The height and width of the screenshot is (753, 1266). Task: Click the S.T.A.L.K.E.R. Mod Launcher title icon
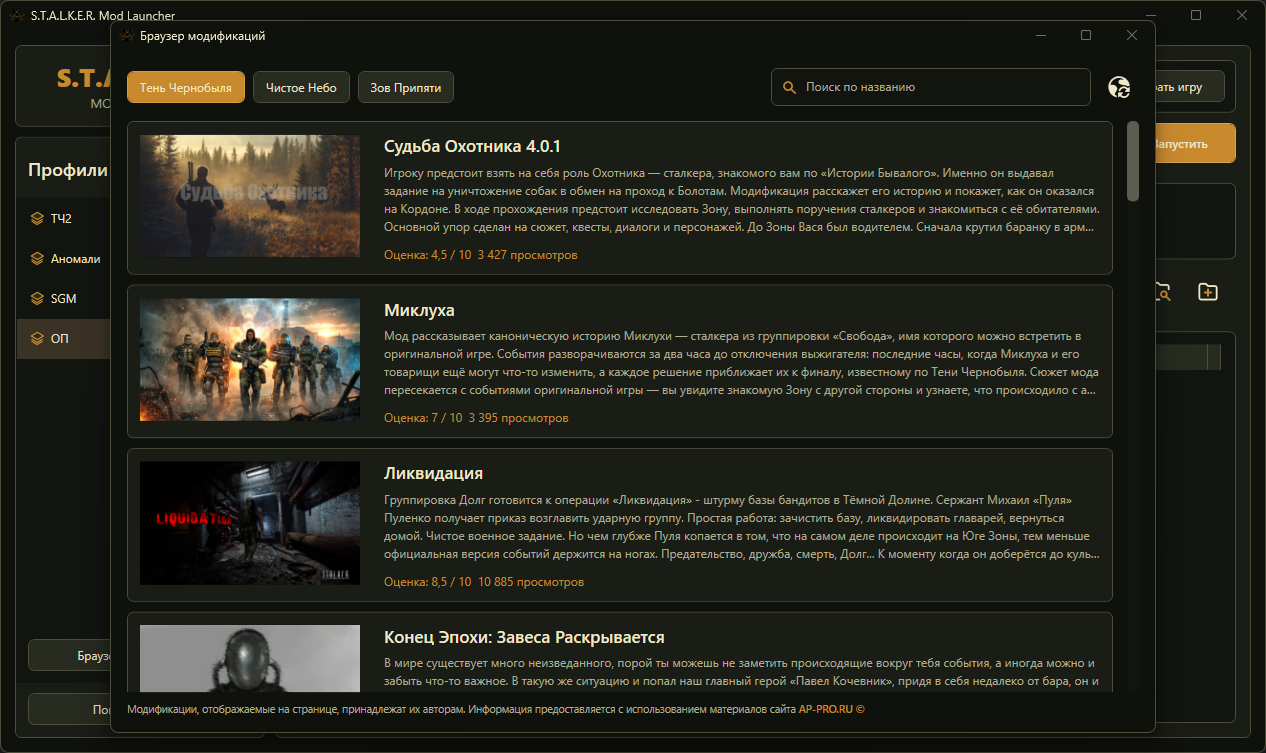(16, 15)
